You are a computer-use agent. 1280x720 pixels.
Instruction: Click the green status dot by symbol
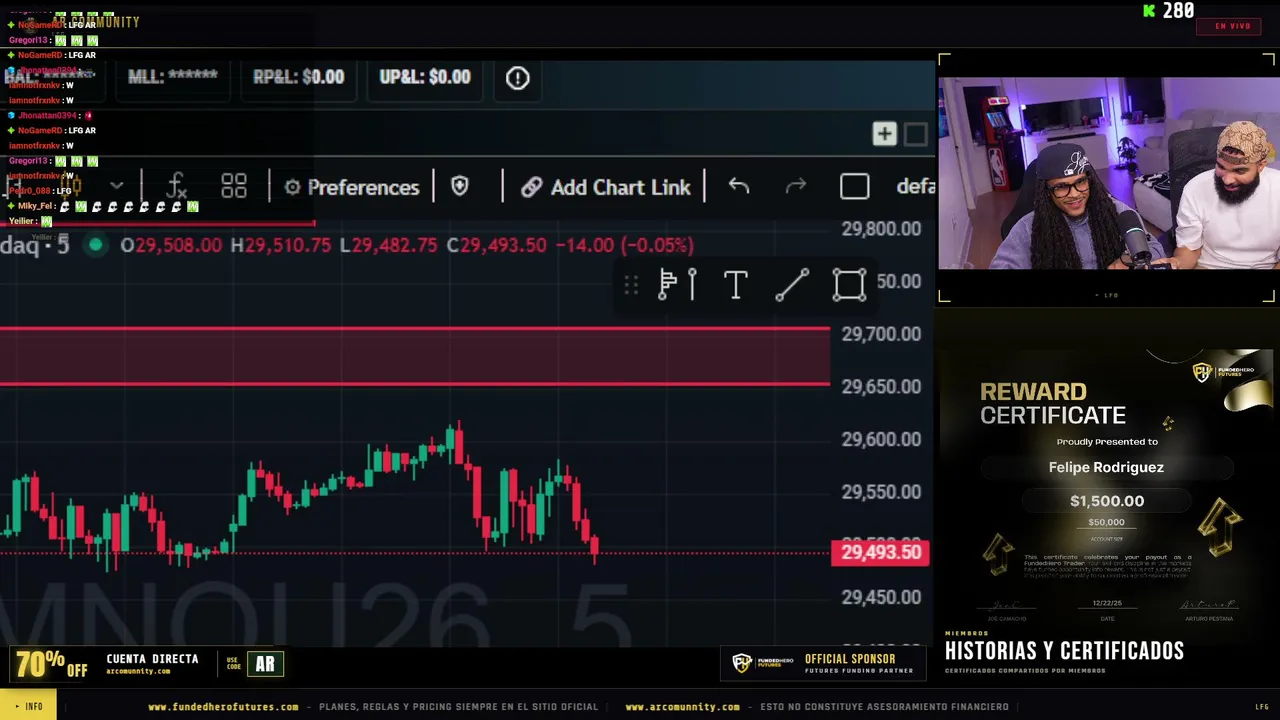[x=95, y=245]
